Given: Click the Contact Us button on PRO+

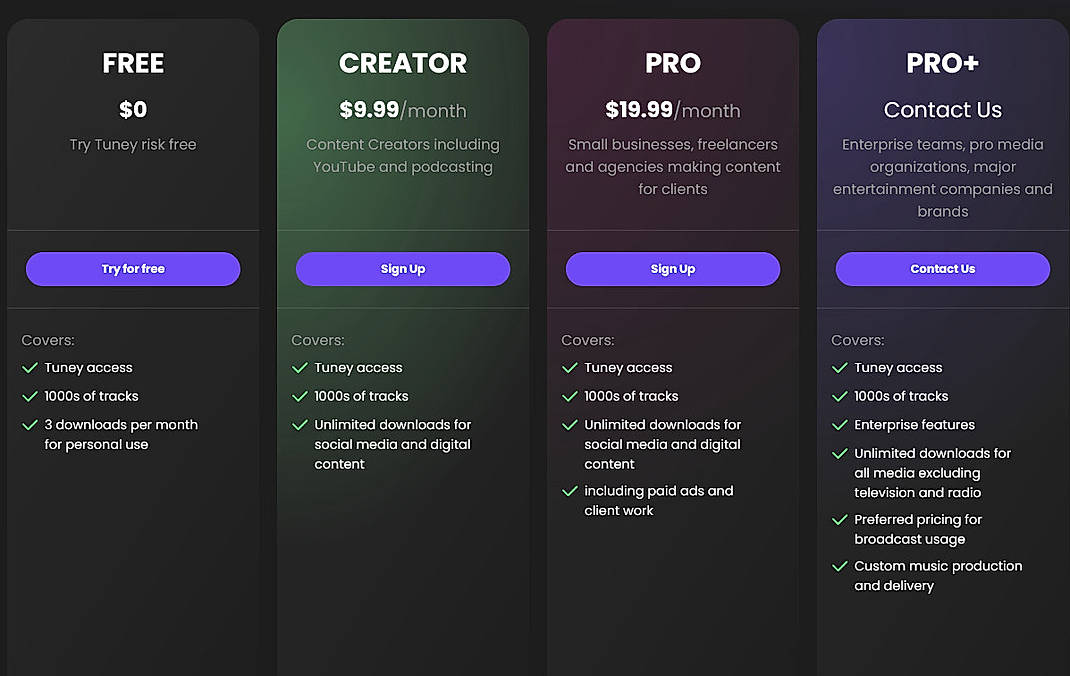Looking at the screenshot, I should 942,269.
